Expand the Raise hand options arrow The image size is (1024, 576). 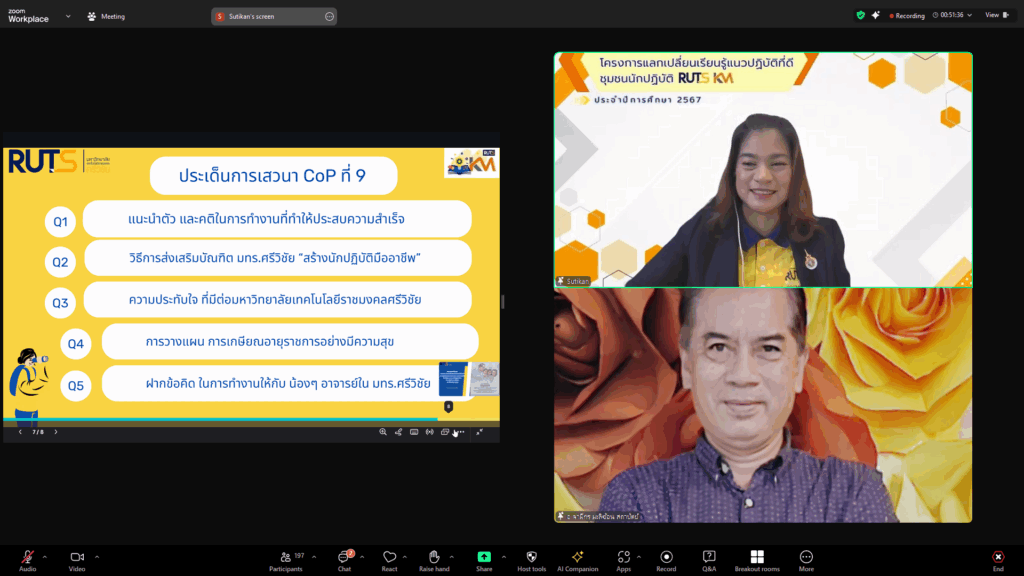coord(452,557)
